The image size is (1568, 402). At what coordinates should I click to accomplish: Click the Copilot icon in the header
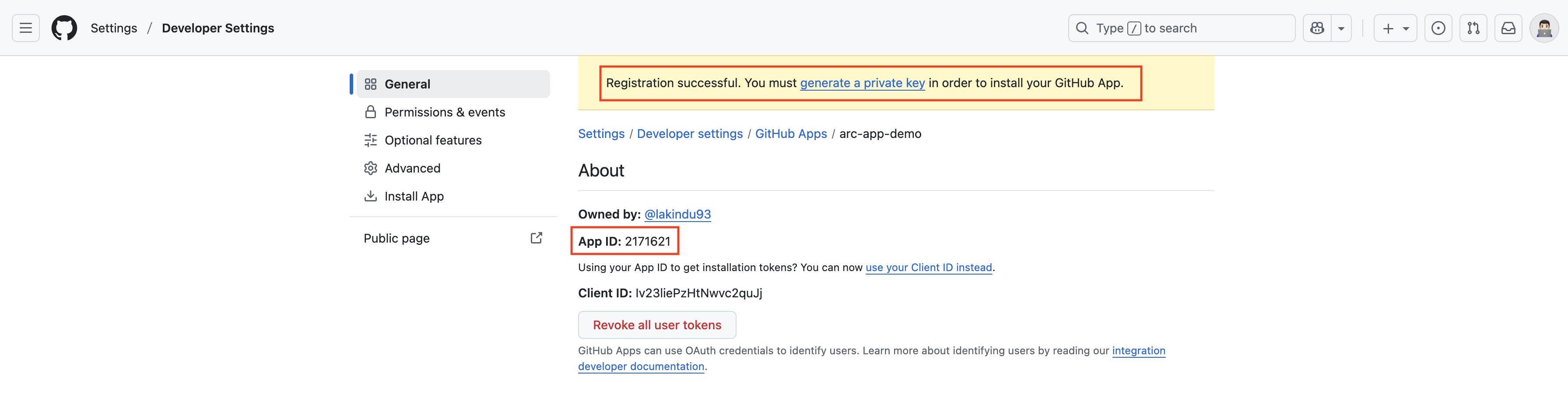[1317, 28]
